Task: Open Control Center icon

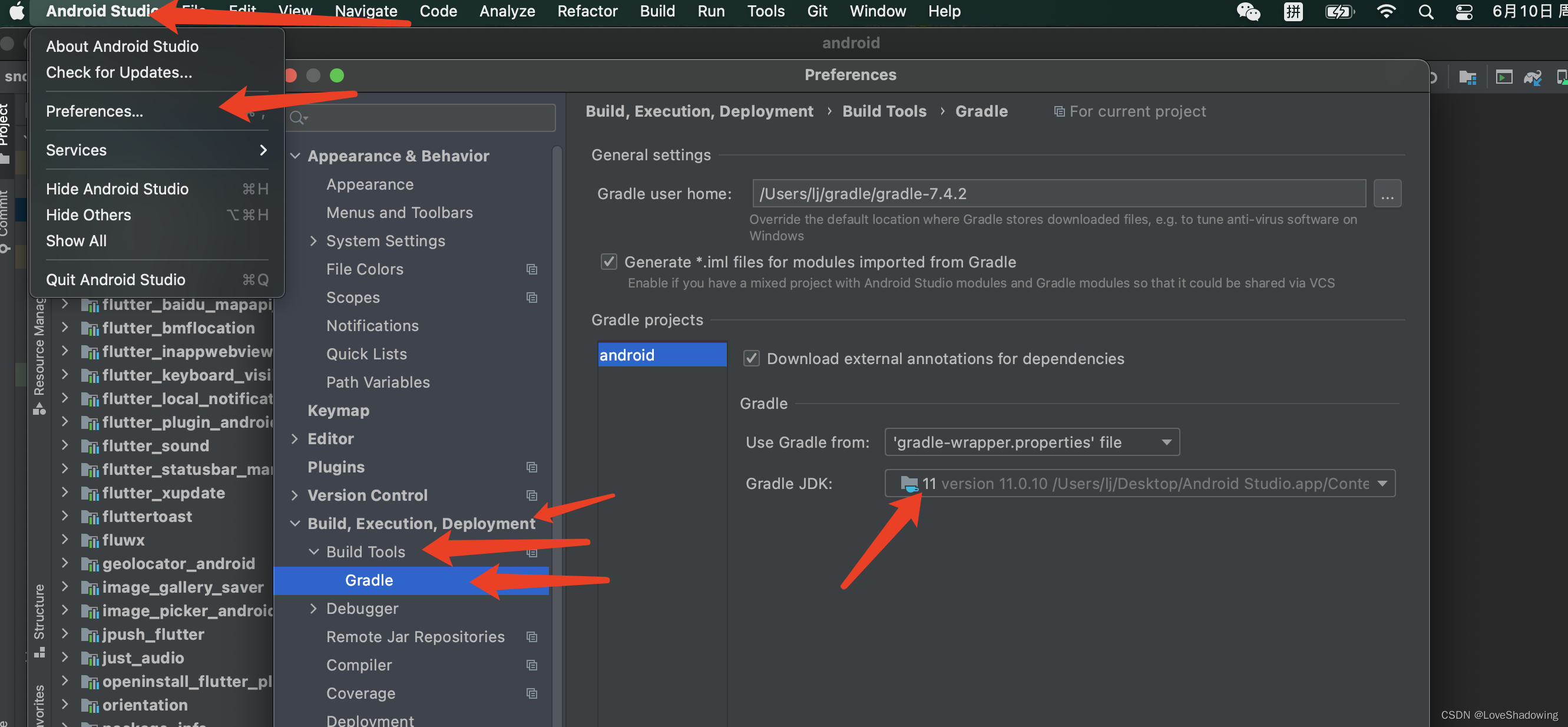Action: tap(1464, 12)
